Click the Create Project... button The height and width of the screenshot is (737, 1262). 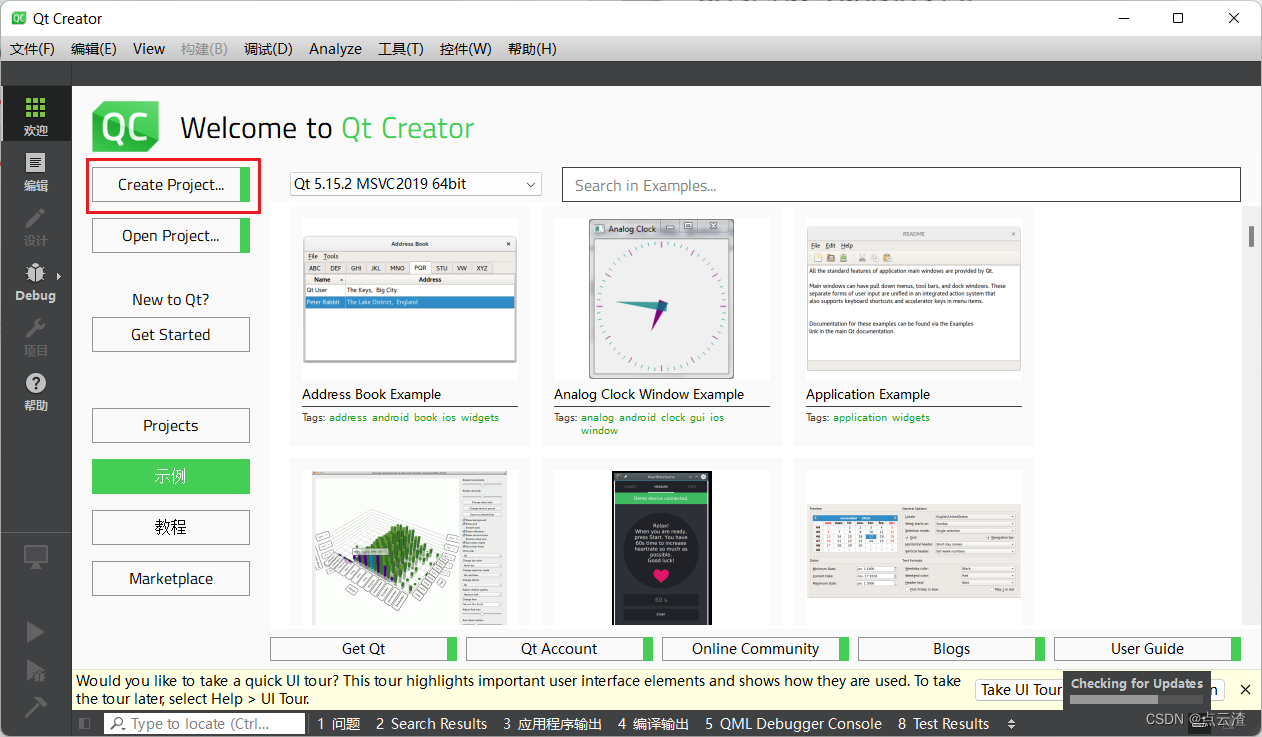coord(171,185)
